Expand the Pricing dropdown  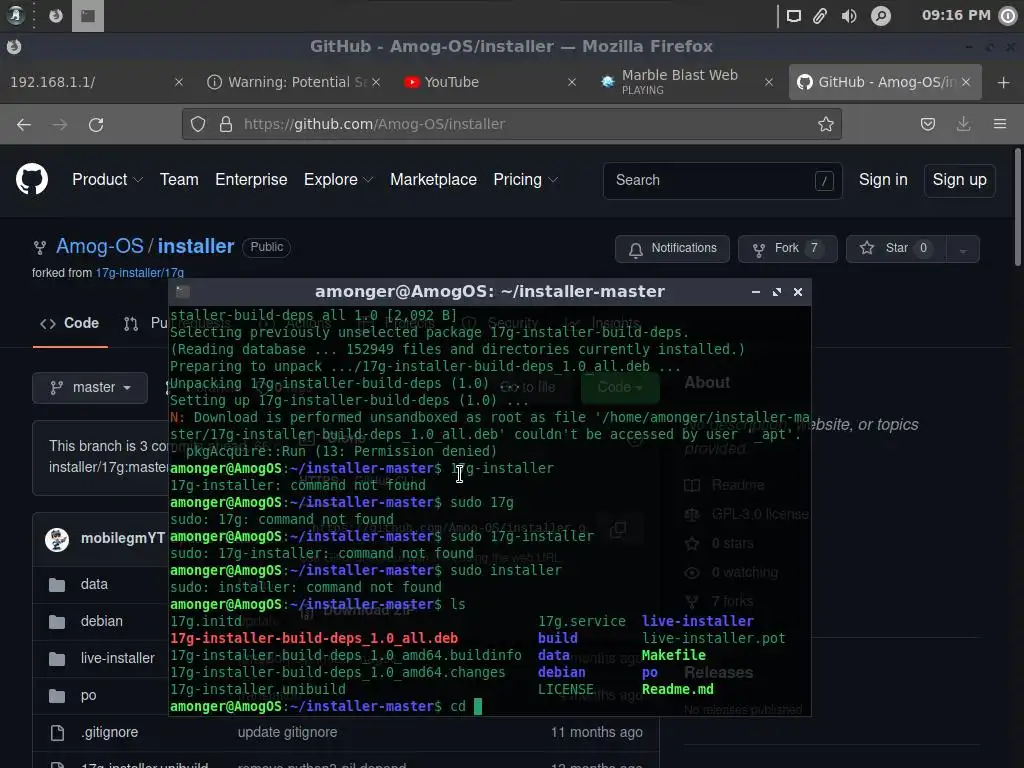click(525, 180)
